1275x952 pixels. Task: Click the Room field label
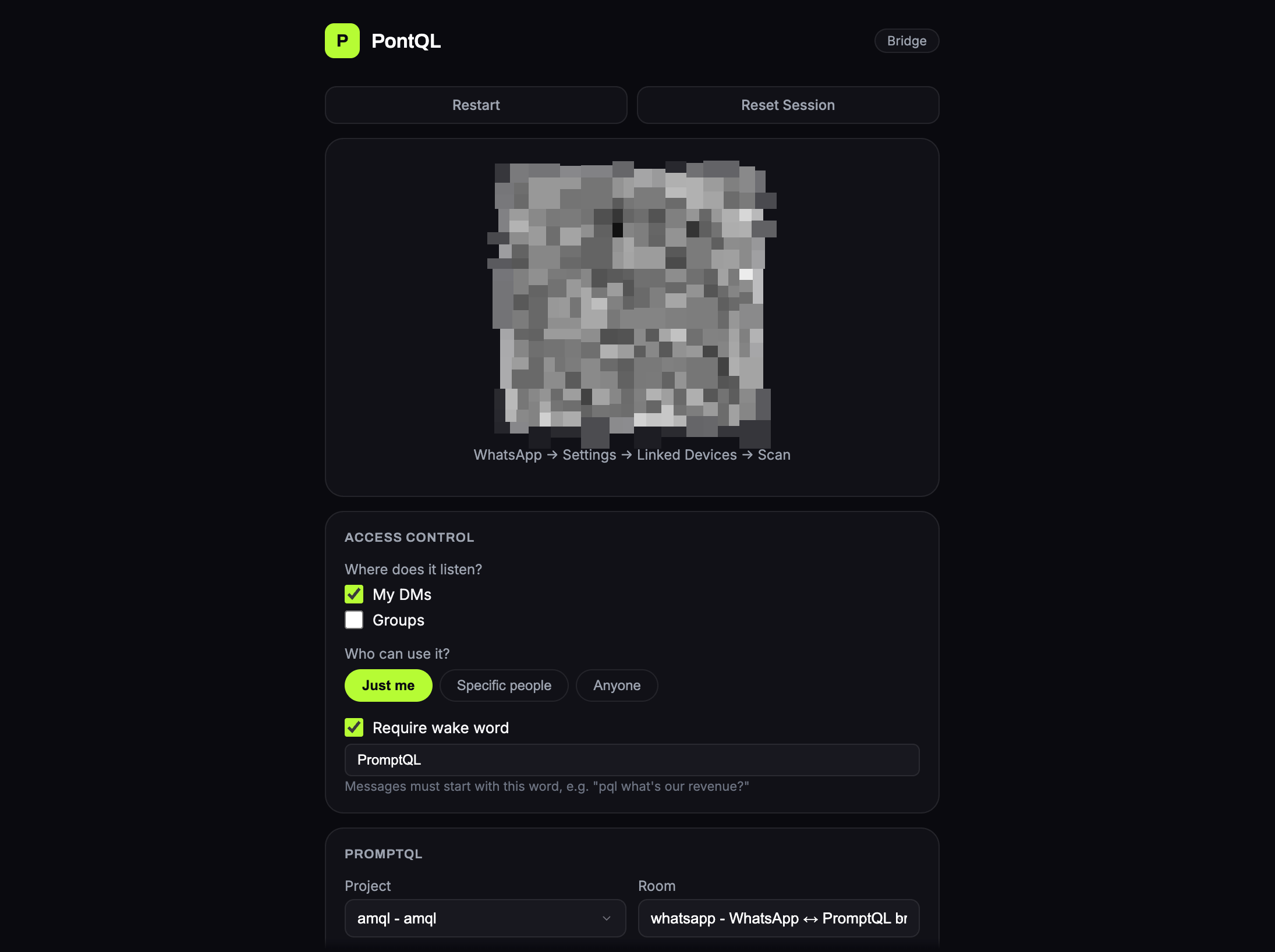click(x=657, y=886)
